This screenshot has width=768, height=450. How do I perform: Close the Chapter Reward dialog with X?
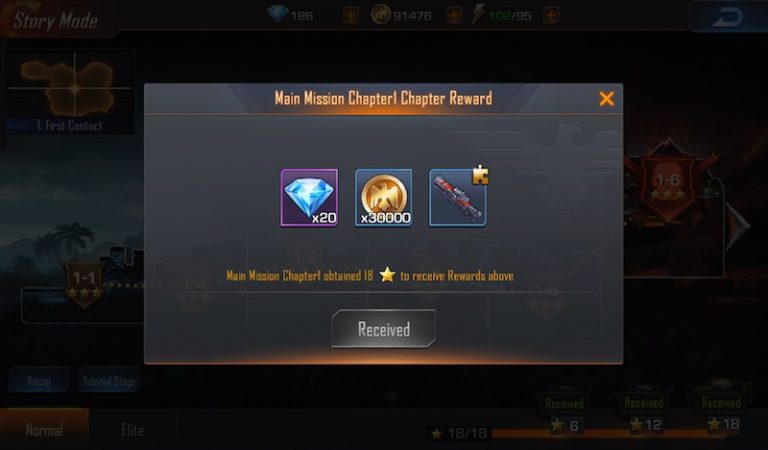(606, 99)
